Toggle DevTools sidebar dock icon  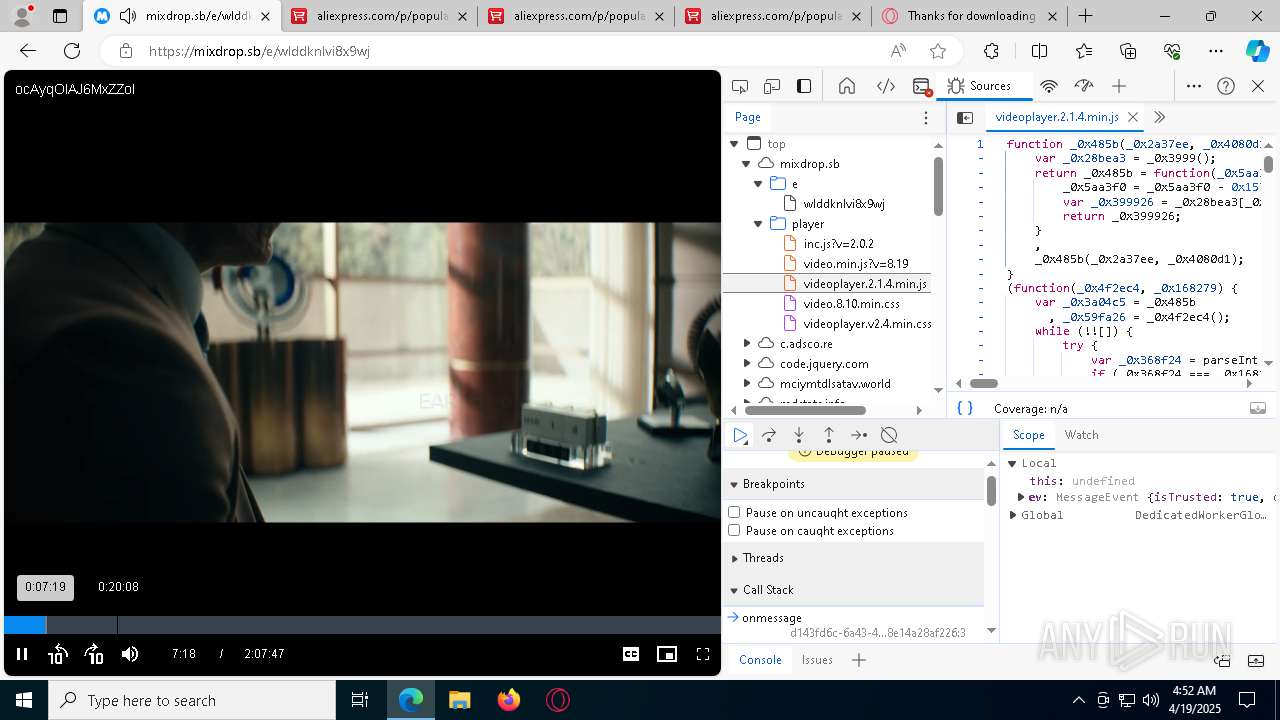tap(804, 86)
